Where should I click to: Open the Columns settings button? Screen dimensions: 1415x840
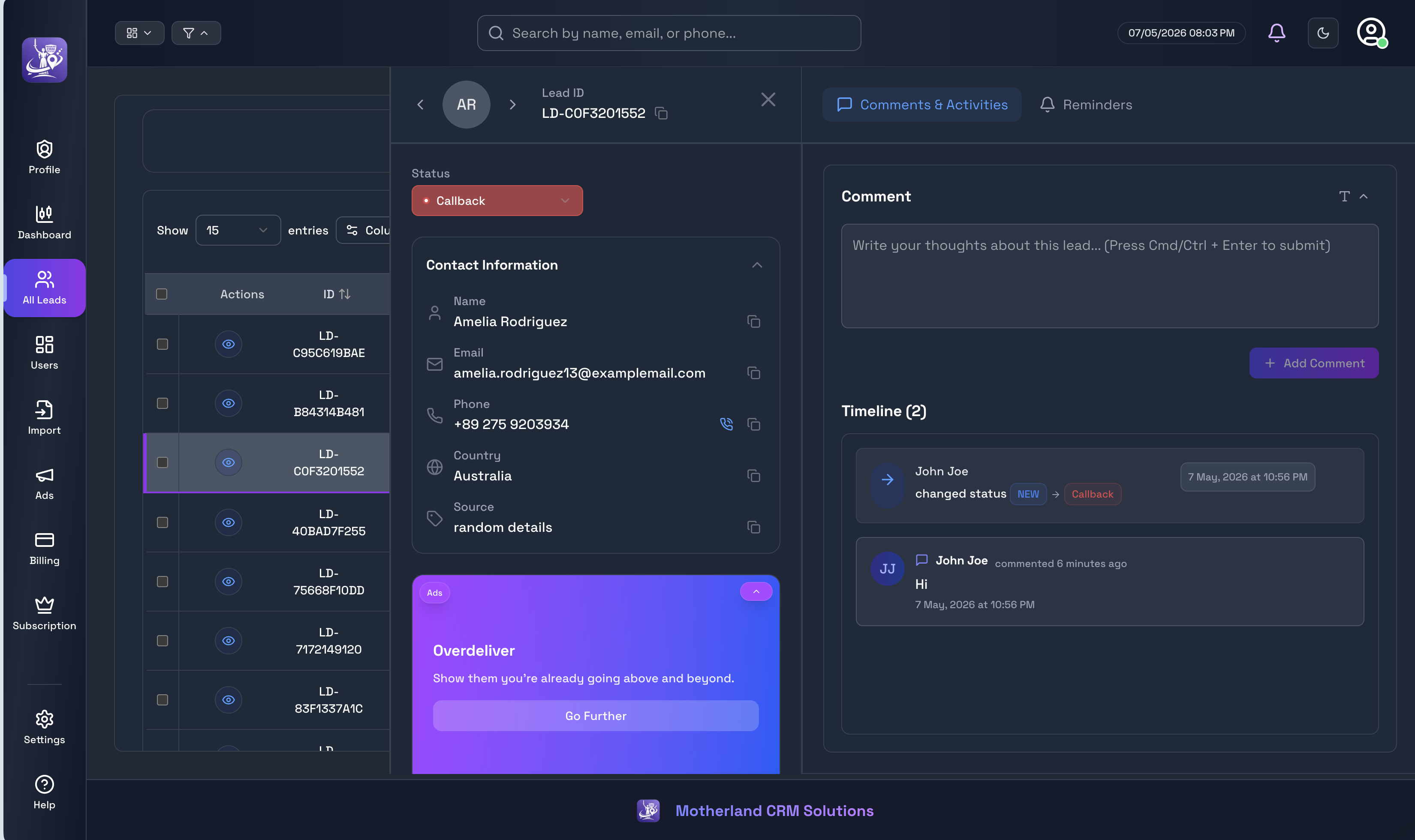click(x=363, y=231)
